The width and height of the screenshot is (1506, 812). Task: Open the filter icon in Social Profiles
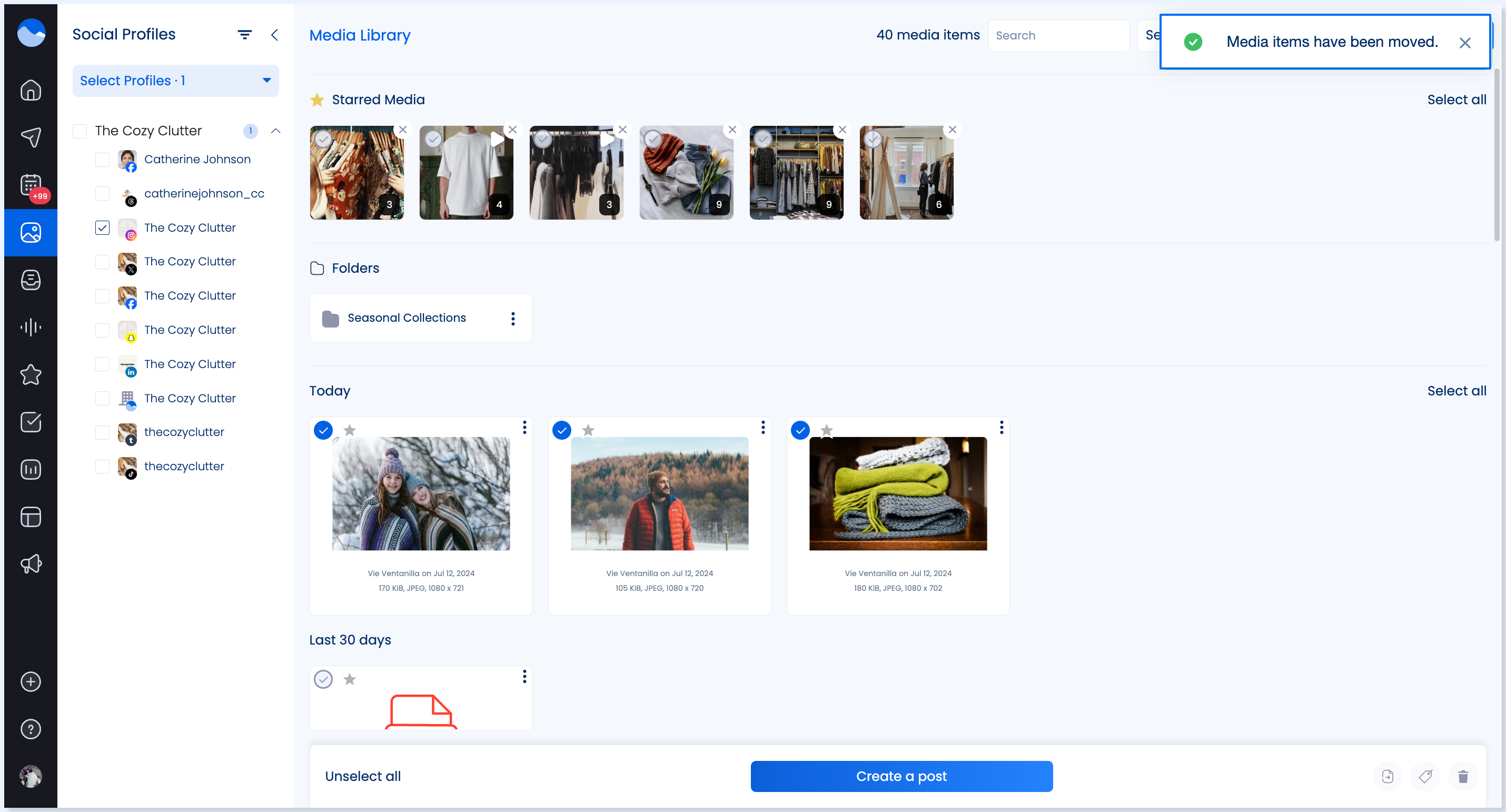click(x=245, y=34)
